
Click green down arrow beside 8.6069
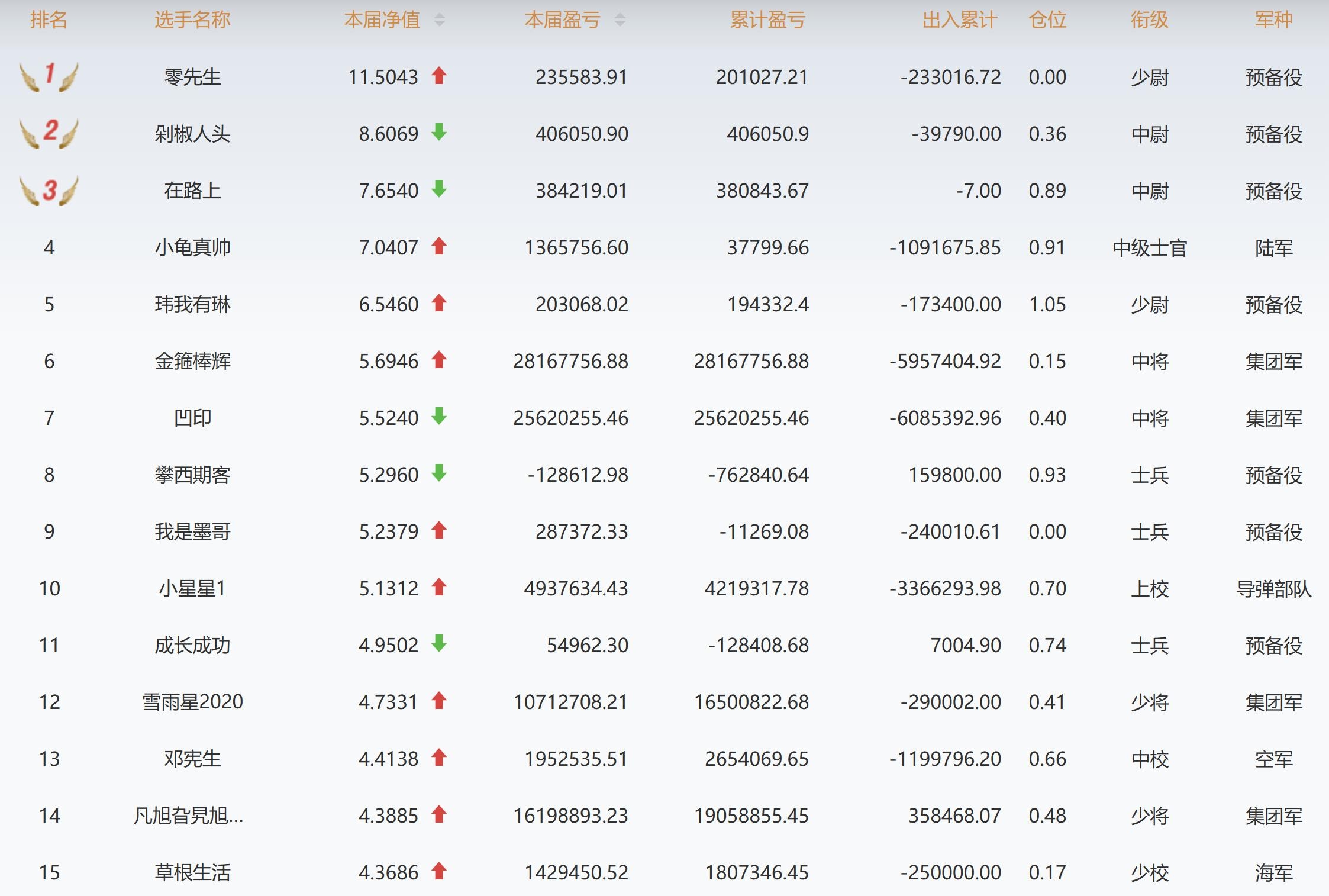[438, 132]
